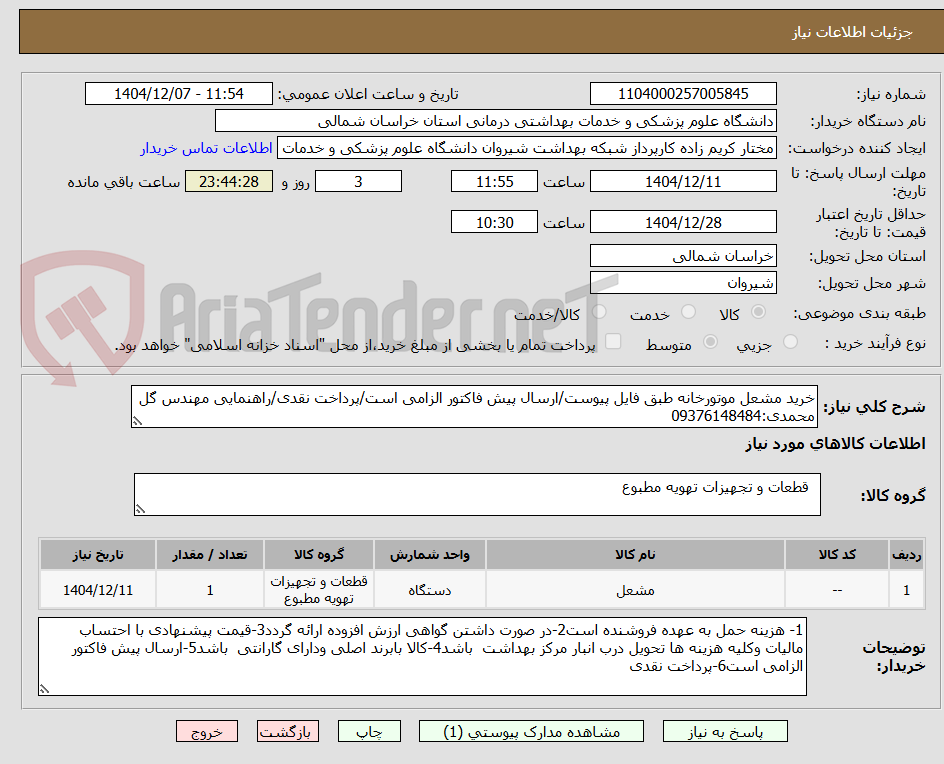The height and width of the screenshot is (764, 944).
Task: Click the announcement date field 1404/12/07 - 11:54
Action: click(179, 94)
